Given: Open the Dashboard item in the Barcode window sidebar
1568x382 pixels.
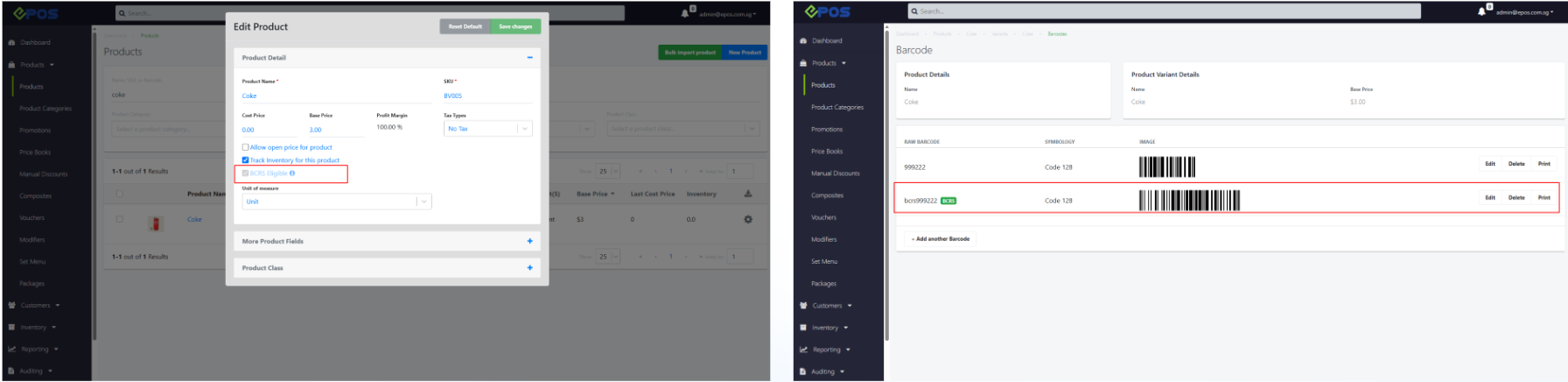Looking at the screenshot, I should coord(827,40).
